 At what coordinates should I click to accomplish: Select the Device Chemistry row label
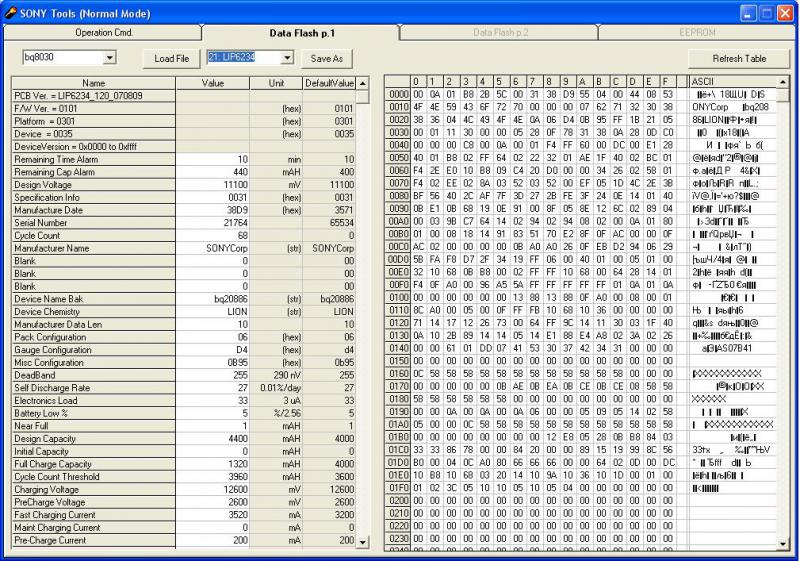[x=93, y=312]
